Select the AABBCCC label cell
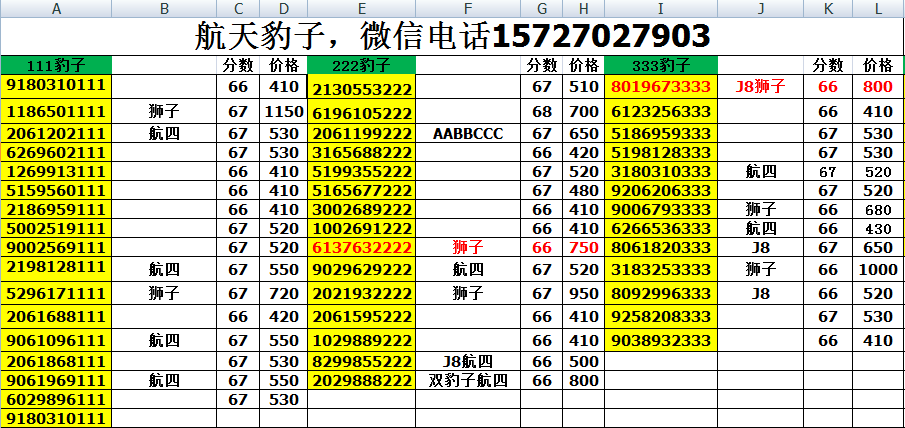 point(468,133)
